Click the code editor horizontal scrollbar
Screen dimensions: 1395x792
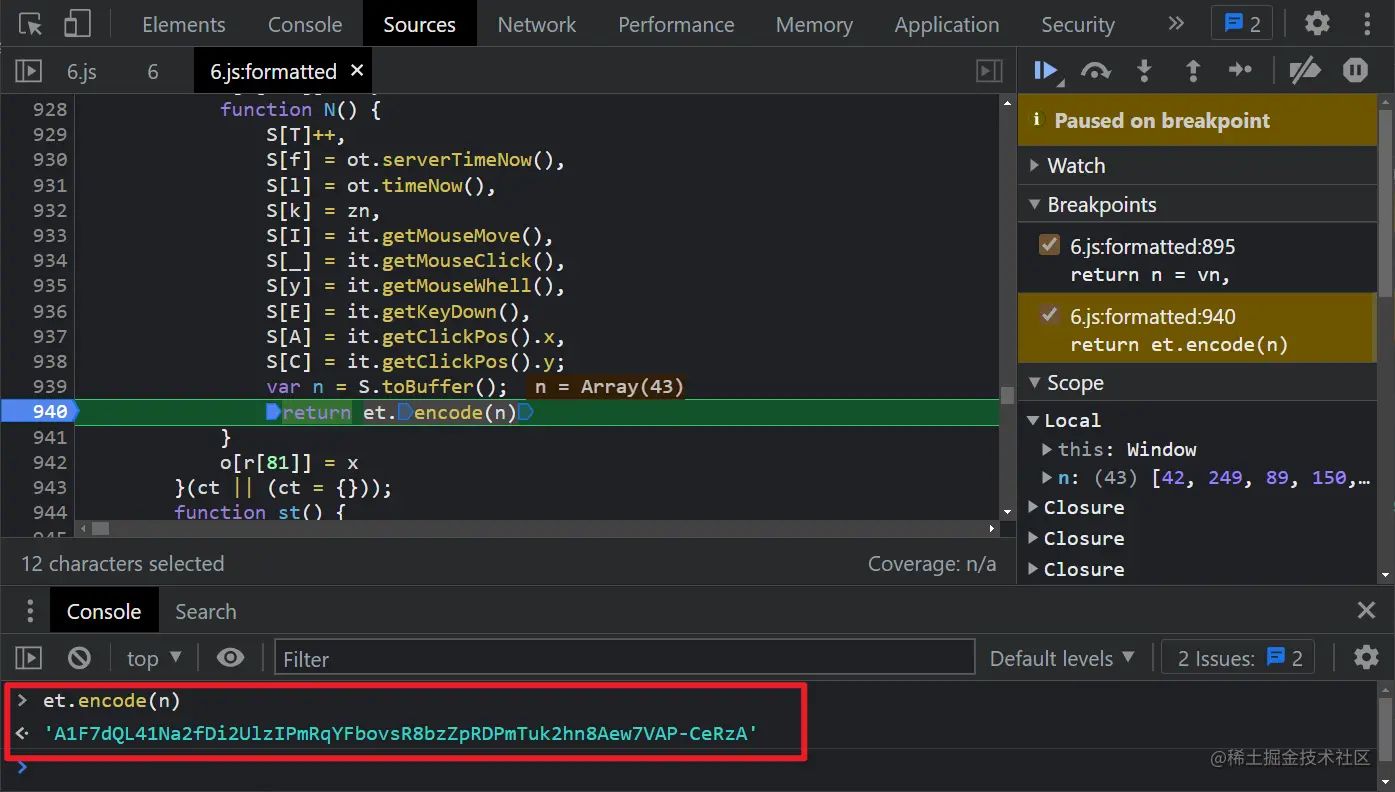click(100, 528)
